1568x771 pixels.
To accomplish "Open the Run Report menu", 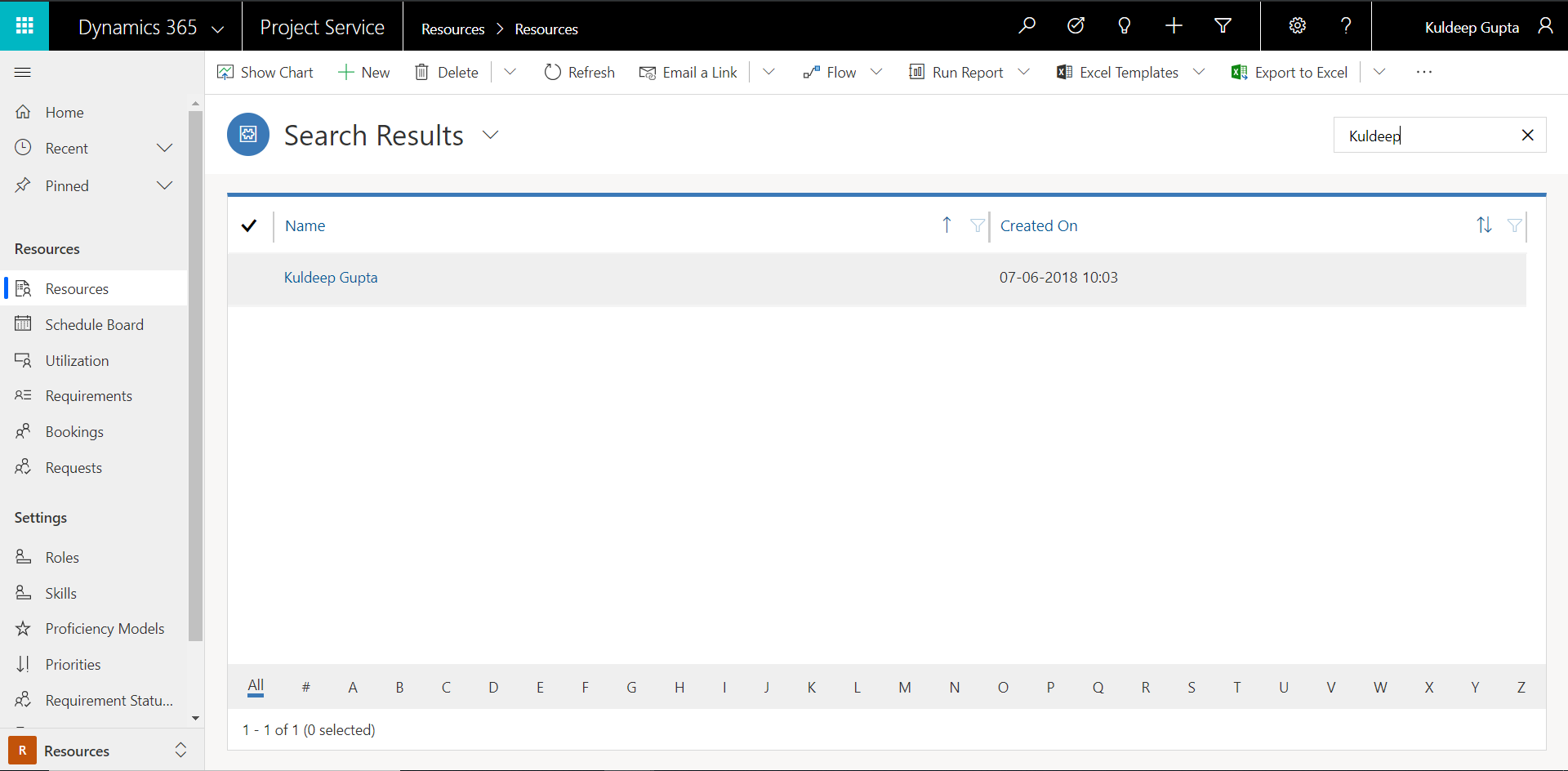I will (x=969, y=73).
